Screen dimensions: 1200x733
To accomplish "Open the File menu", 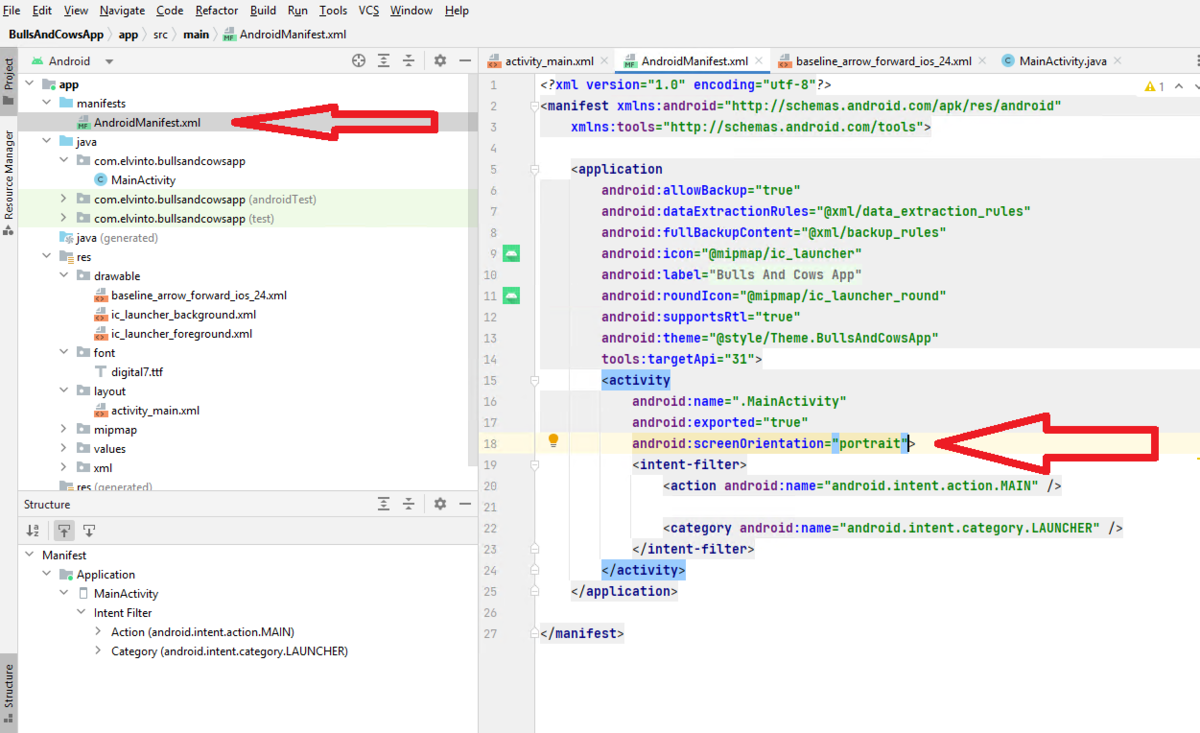I will [12, 10].
